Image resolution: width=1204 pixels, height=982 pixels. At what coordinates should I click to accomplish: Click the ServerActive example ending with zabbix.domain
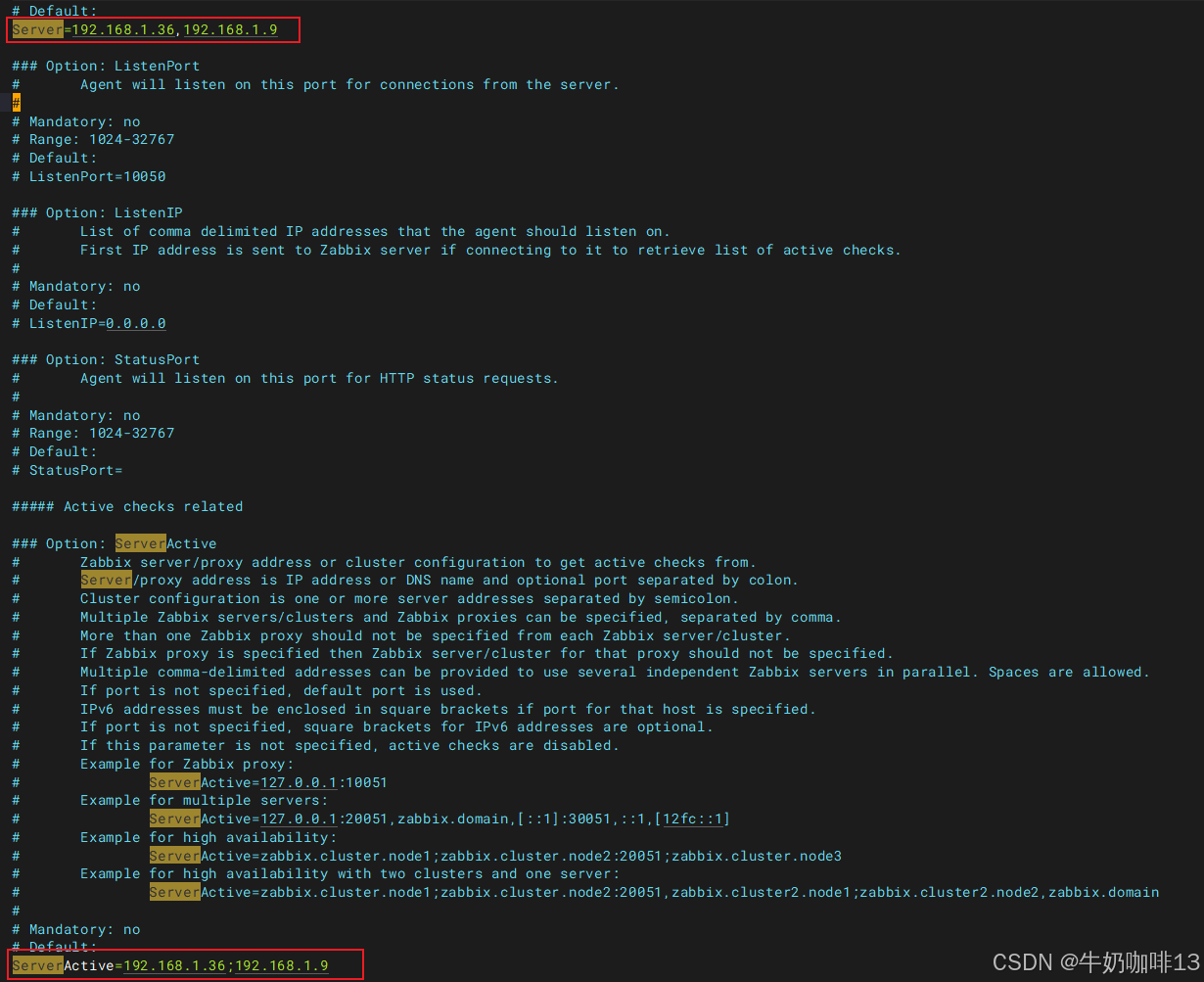coord(654,892)
